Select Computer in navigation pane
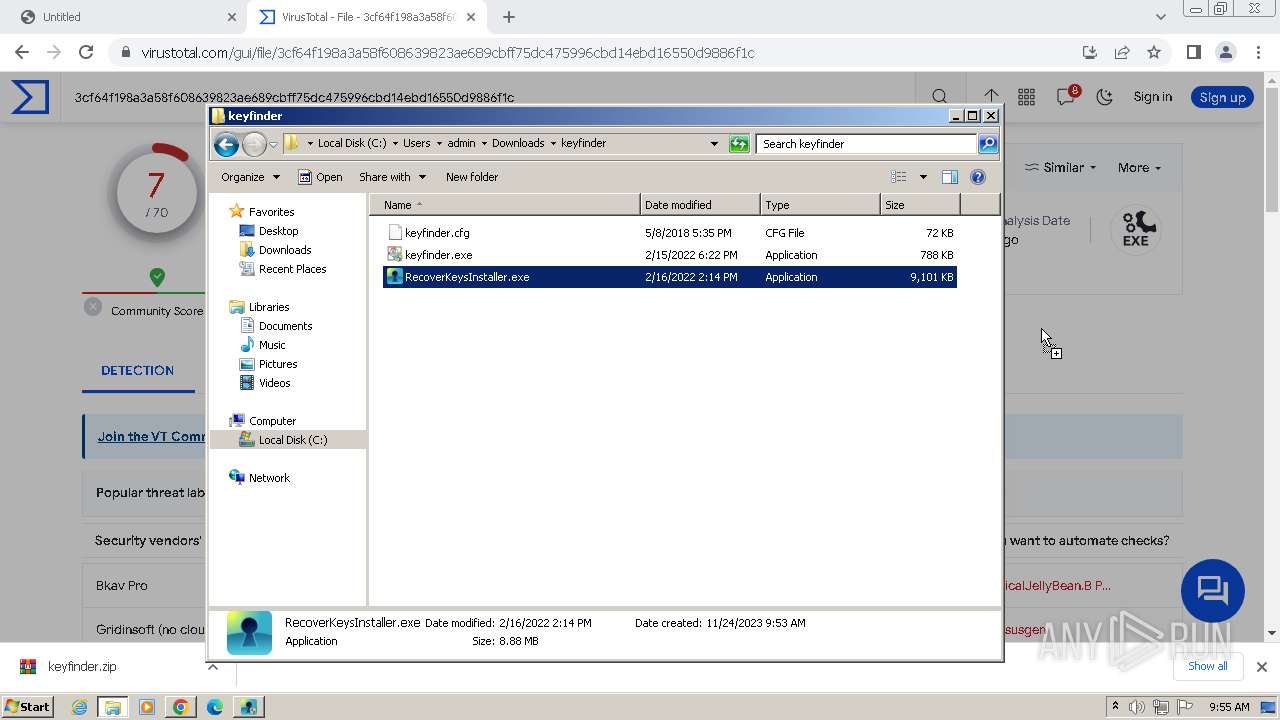The image size is (1280, 720). click(272, 421)
